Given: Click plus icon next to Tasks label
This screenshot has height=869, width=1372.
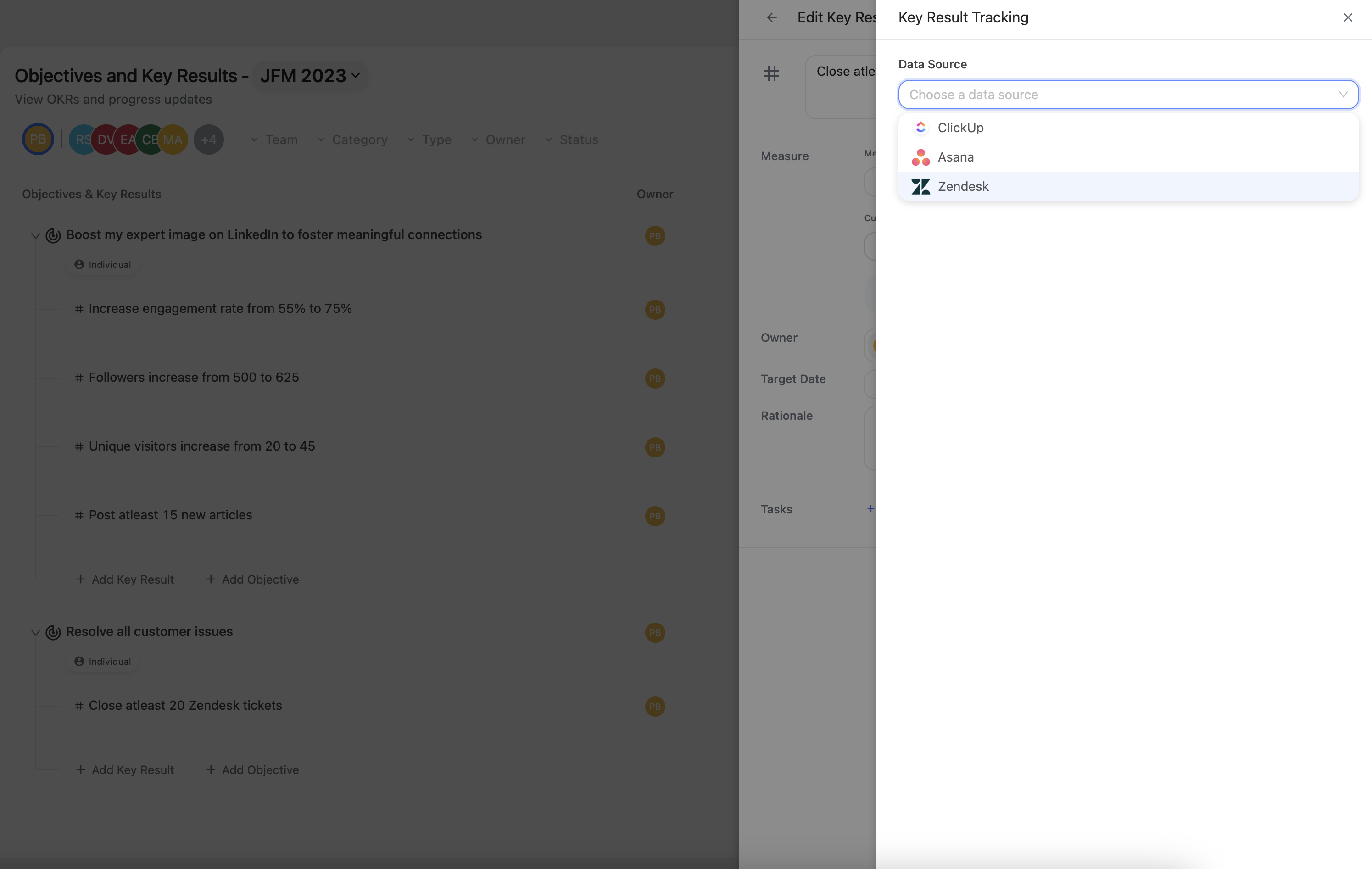Looking at the screenshot, I should (870, 508).
